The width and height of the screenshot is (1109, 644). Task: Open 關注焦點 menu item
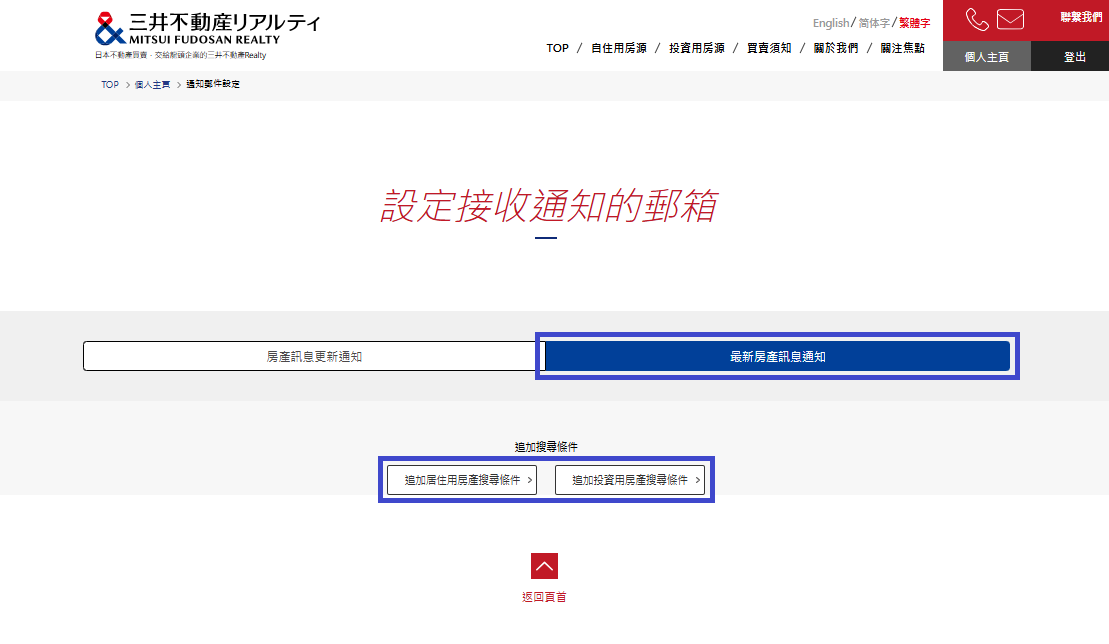click(x=902, y=48)
